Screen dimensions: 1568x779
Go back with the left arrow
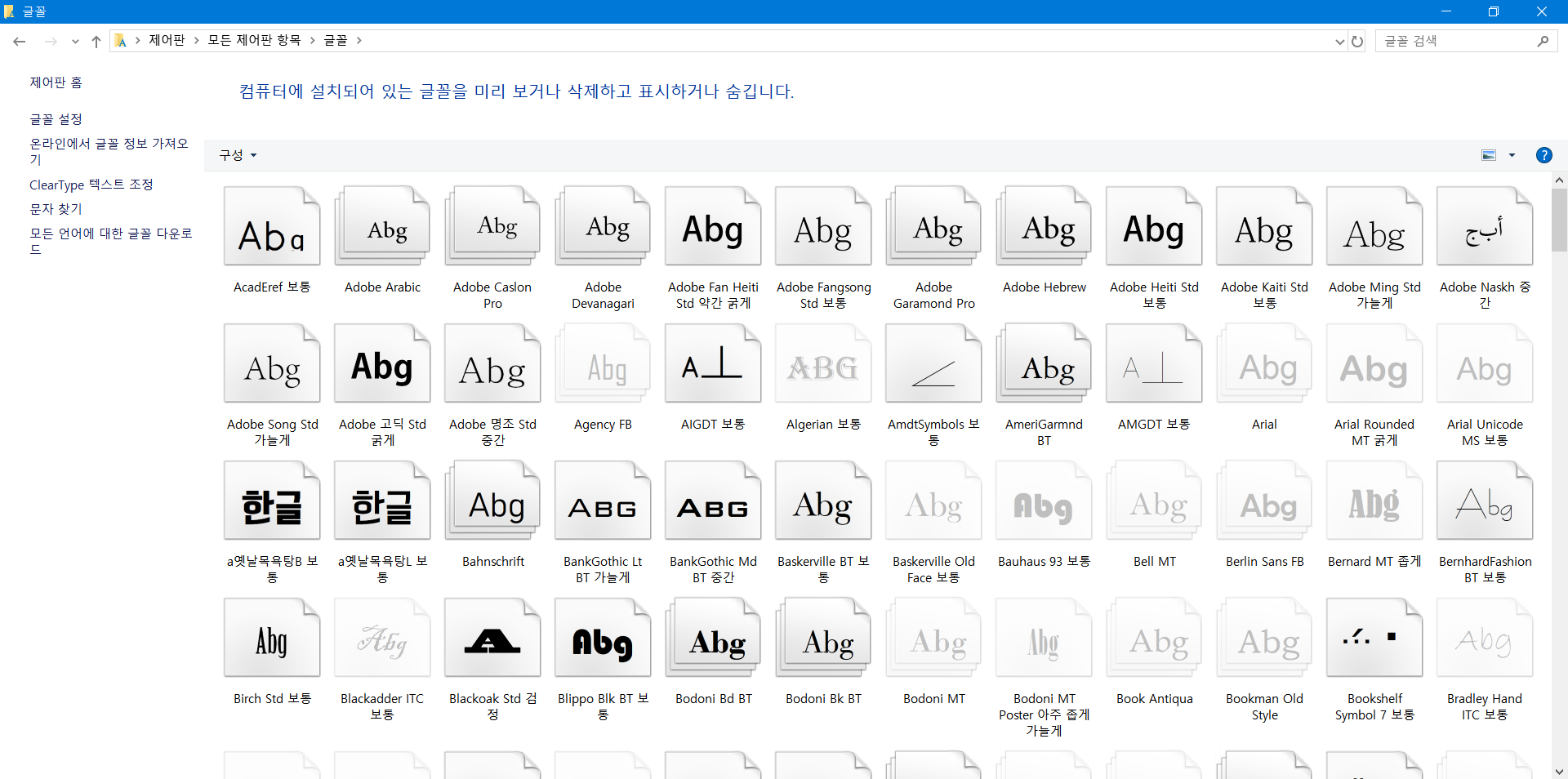(x=20, y=41)
